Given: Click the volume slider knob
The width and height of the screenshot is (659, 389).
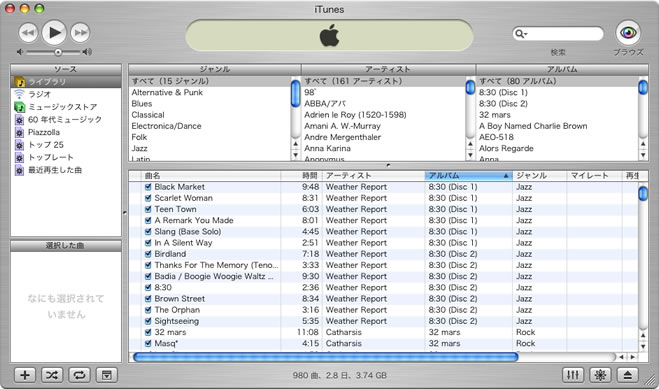Looking at the screenshot, I should coord(58,52).
